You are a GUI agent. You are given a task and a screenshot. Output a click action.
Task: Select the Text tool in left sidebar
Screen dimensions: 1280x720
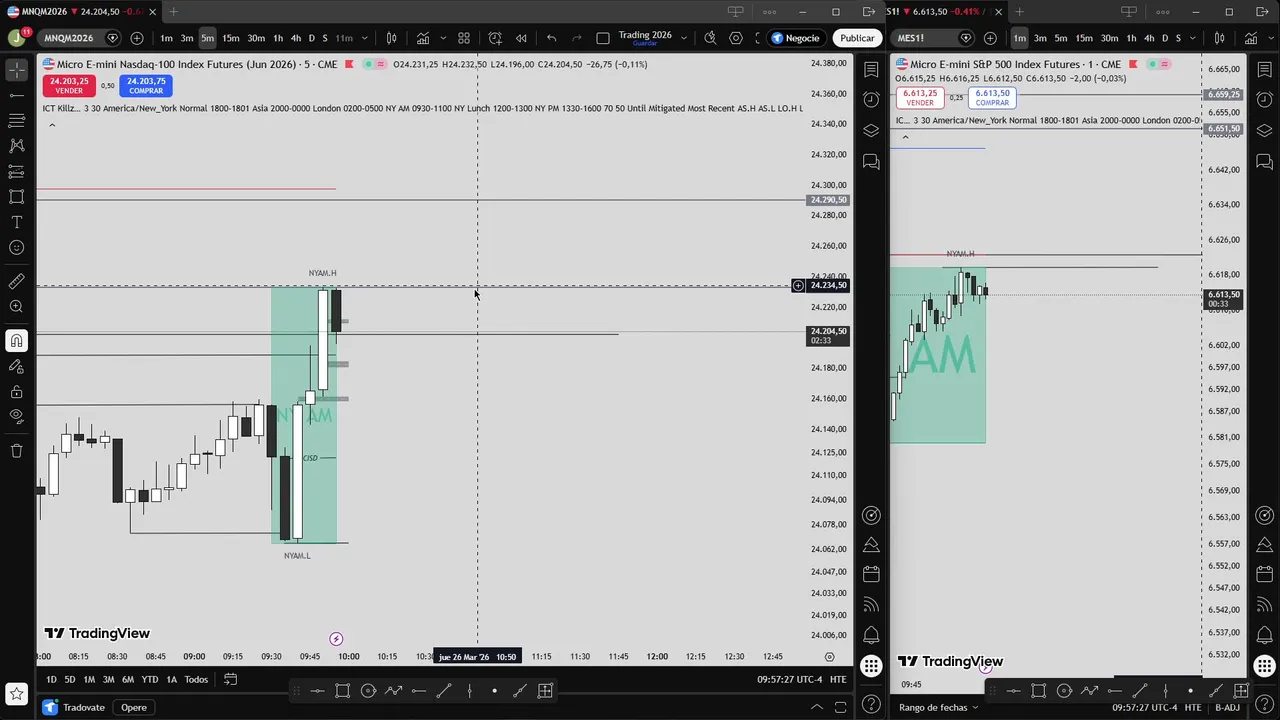(16, 222)
